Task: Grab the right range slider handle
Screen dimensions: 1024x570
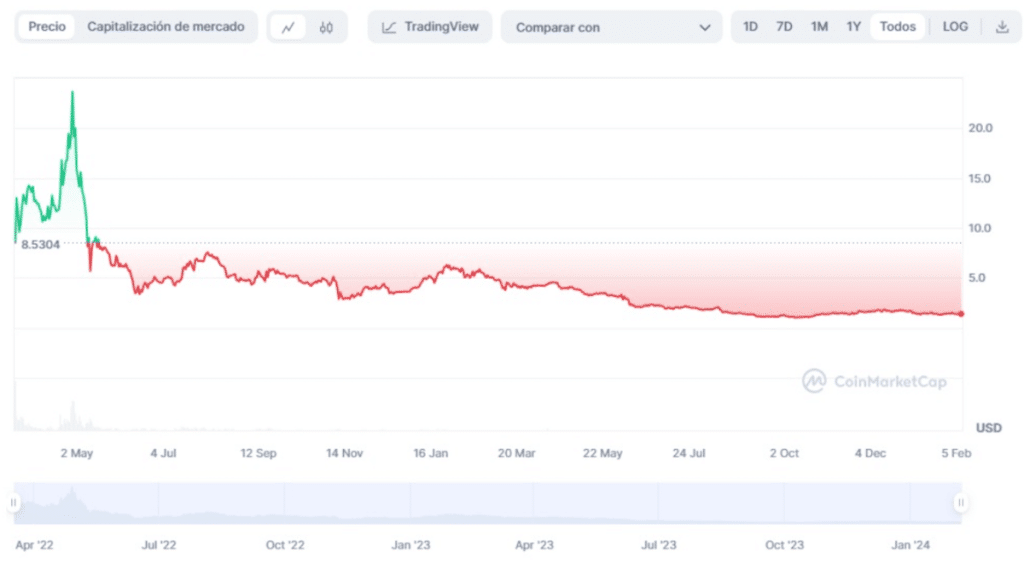Action: coord(961,503)
